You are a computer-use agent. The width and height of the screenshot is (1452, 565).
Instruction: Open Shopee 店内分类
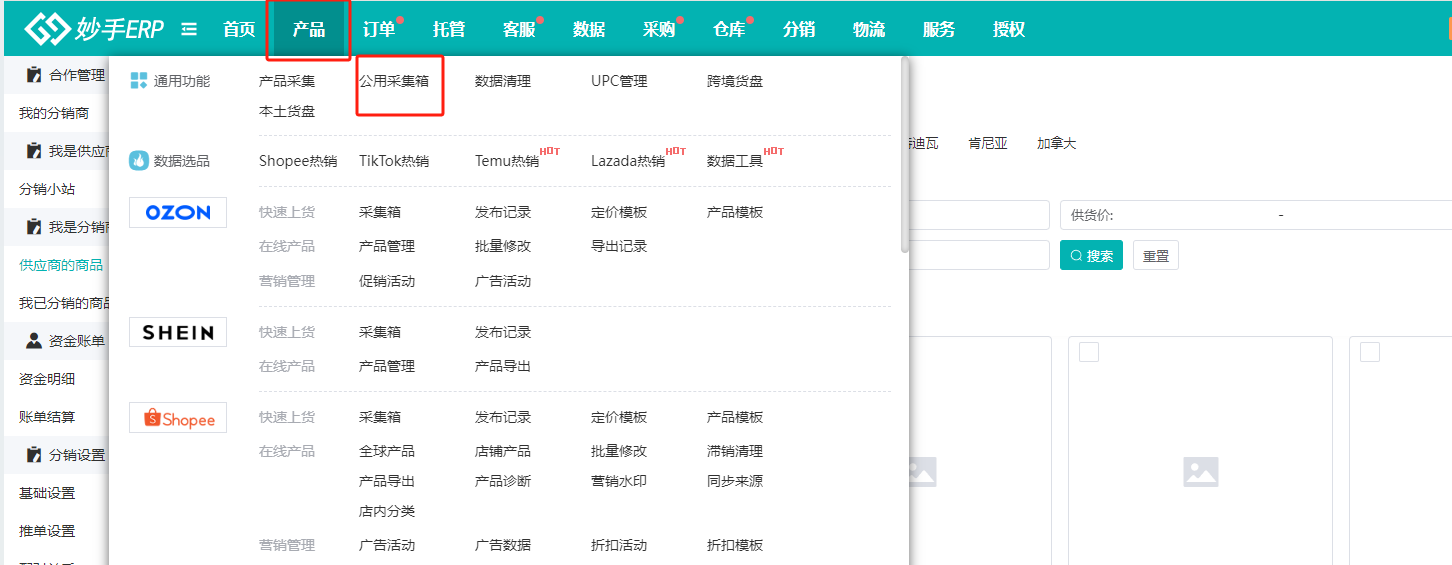pyautogui.click(x=387, y=511)
